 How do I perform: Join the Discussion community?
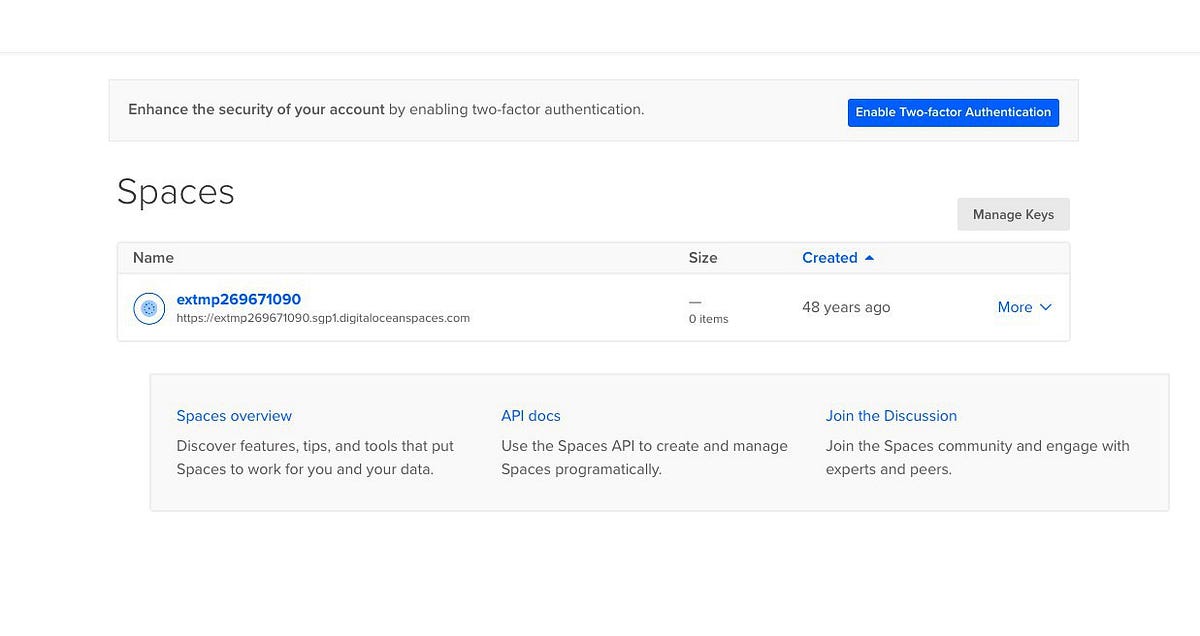pyautogui.click(x=891, y=415)
